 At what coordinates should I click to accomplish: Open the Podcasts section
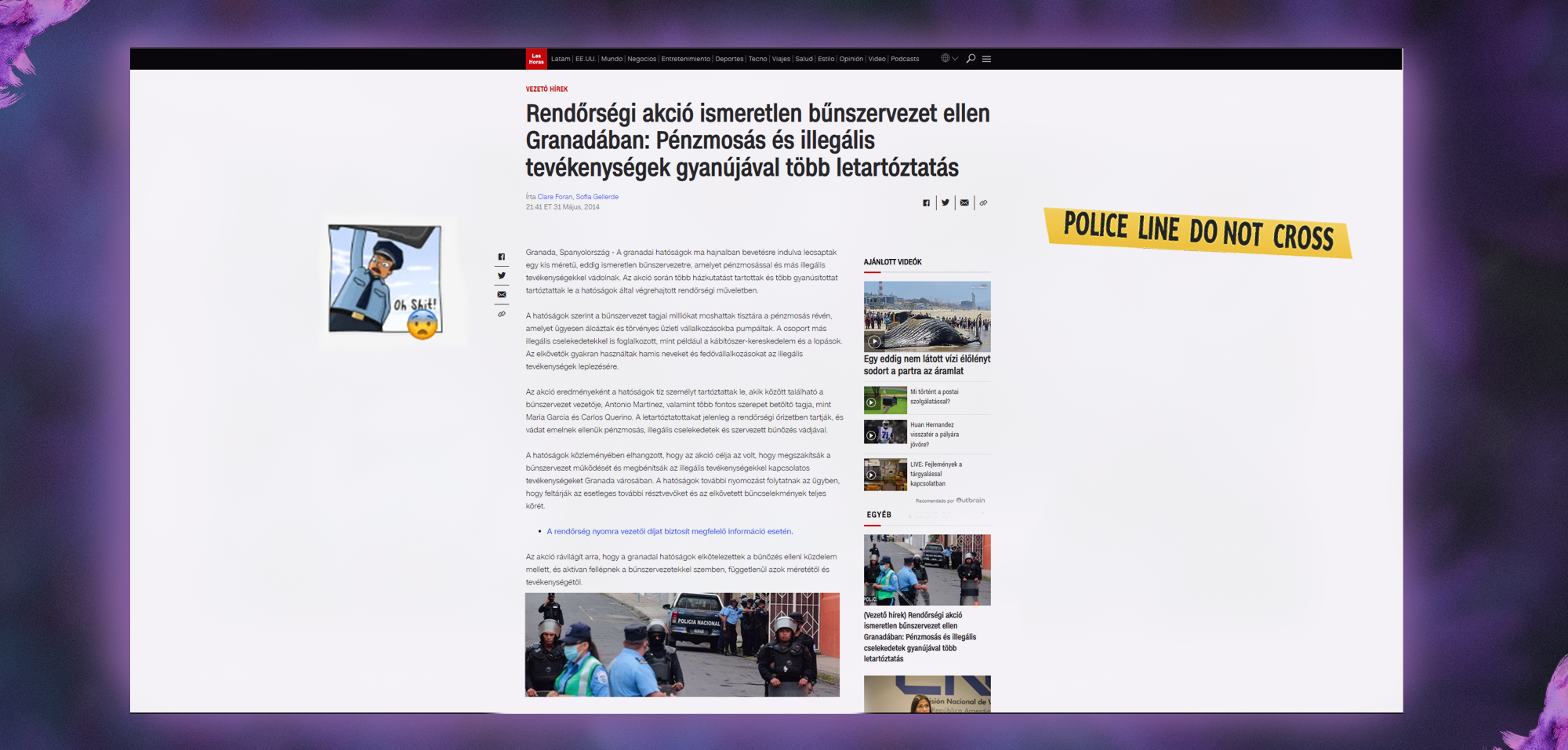pyautogui.click(x=905, y=59)
